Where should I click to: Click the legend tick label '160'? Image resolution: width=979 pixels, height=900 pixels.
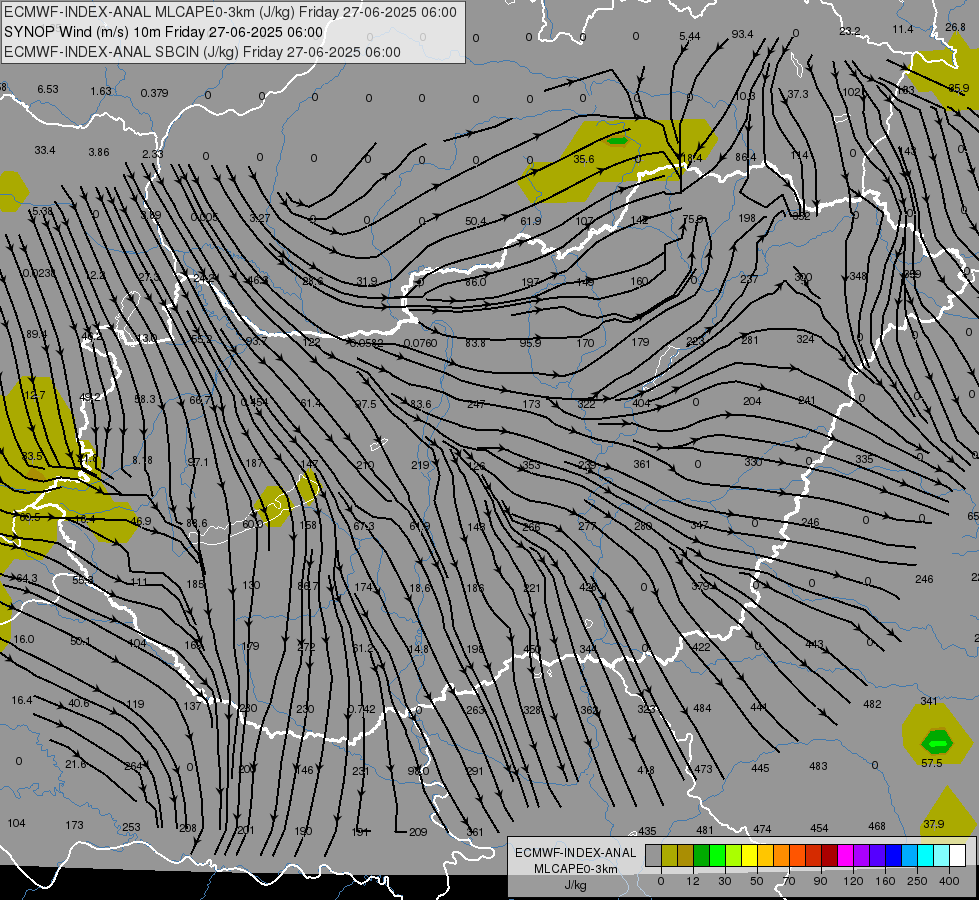click(885, 881)
